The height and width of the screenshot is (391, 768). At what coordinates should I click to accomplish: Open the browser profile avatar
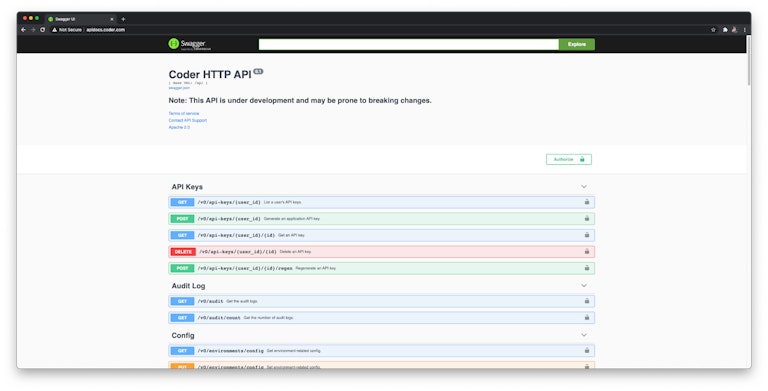(x=734, y=30)
